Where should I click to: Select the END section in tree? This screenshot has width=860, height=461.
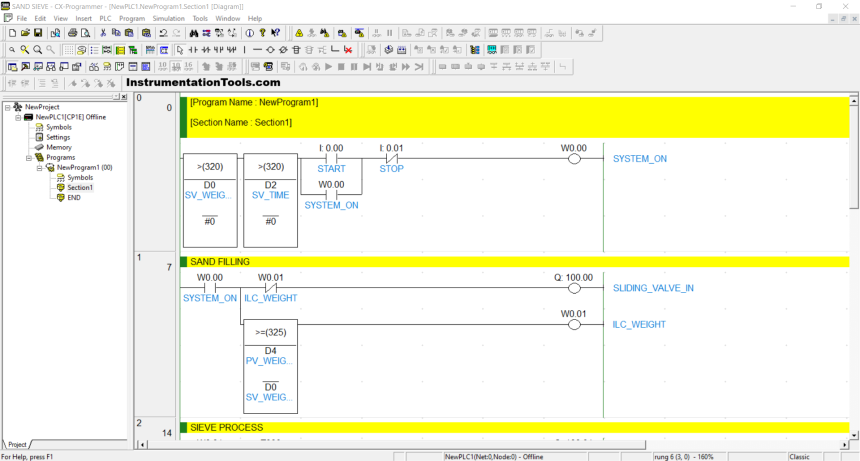pyautogui.click(x=73, y=197)
